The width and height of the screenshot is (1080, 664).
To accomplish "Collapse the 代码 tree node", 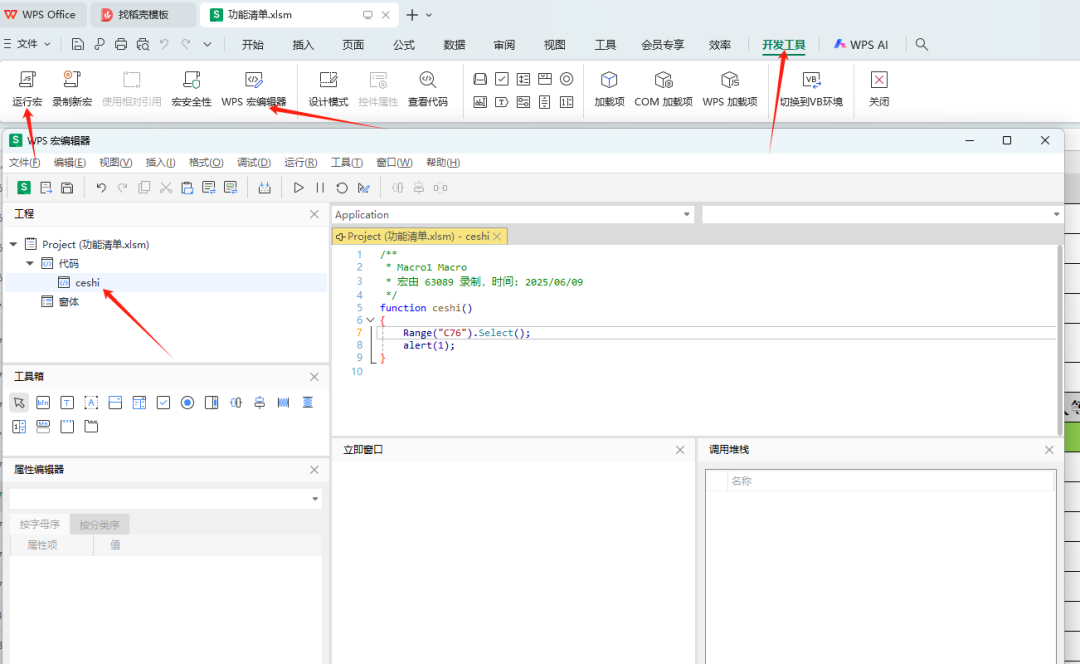I will [x=30, y=263].
